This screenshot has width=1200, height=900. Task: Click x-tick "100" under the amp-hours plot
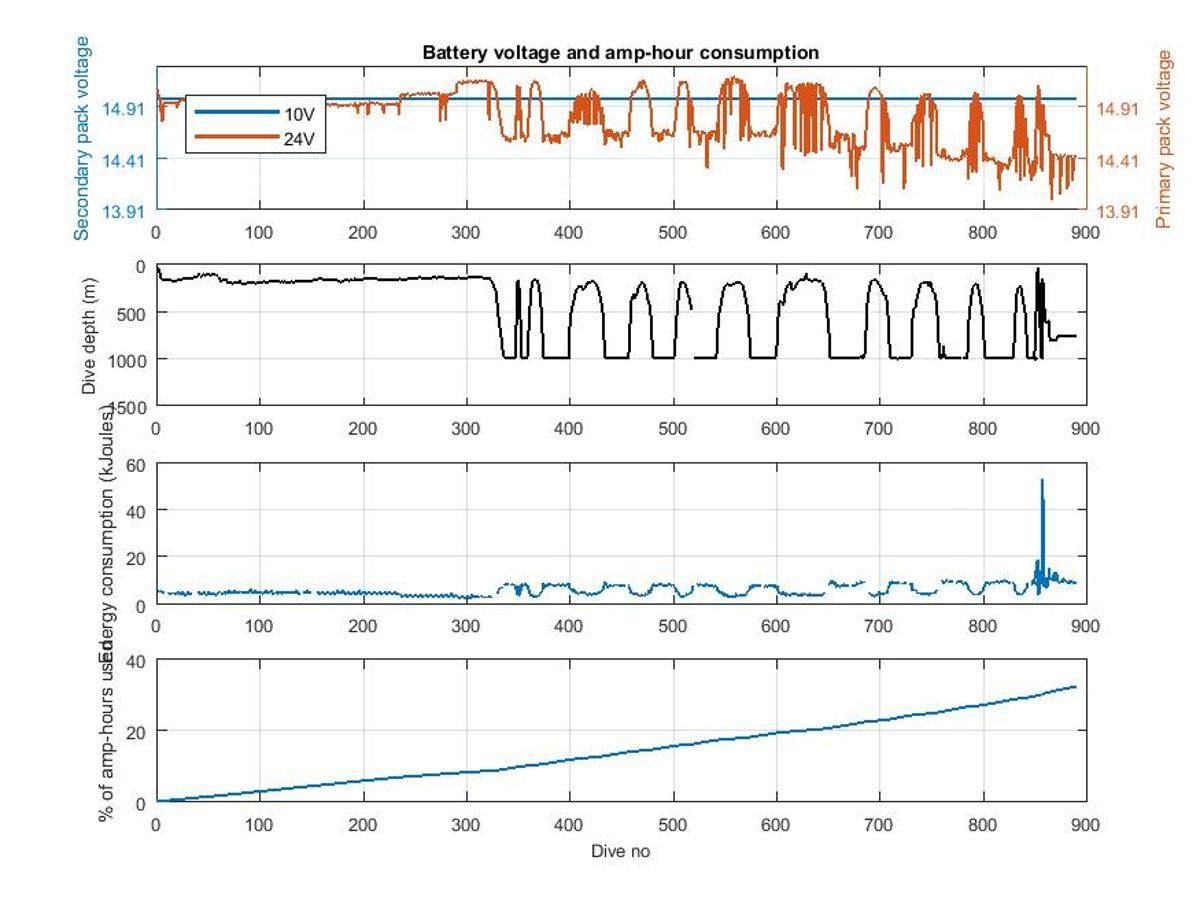[259, 824]
